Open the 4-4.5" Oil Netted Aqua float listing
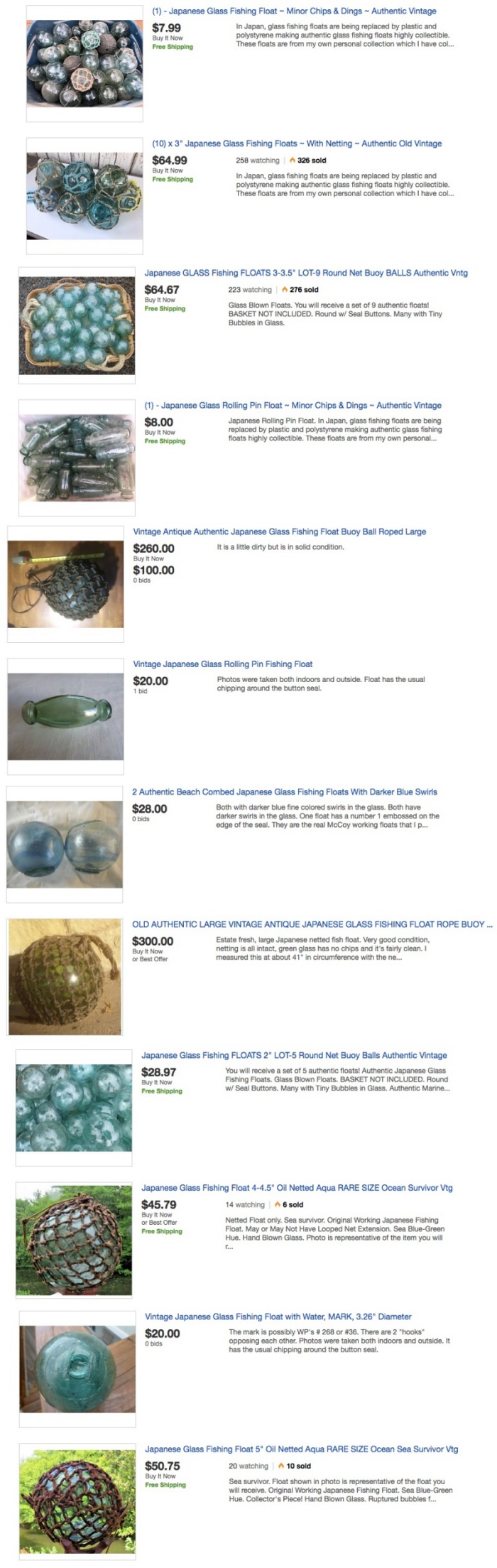 pyautogui.click(x=297, y=1188)
